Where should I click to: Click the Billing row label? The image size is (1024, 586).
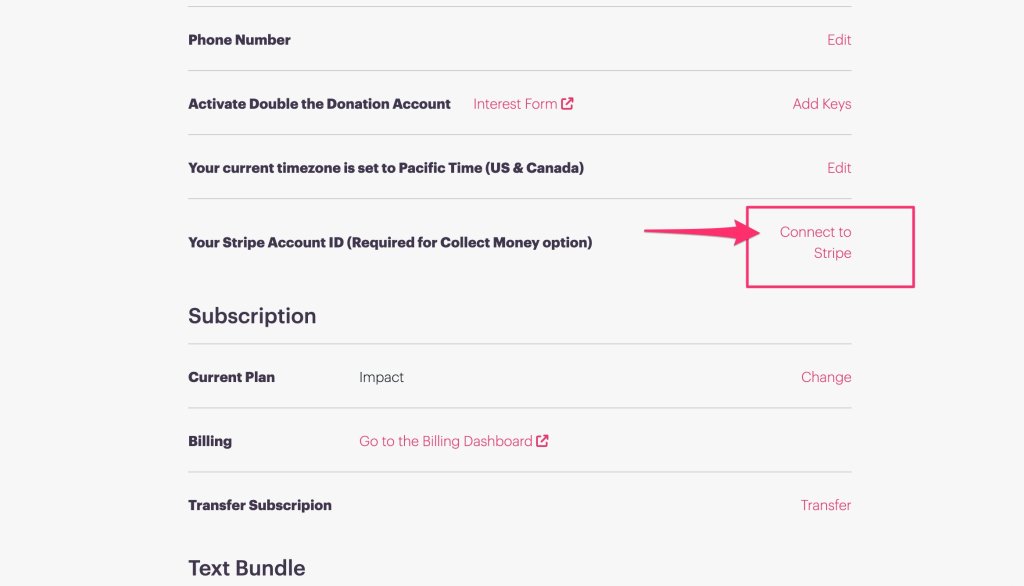(x=210, y=441)
